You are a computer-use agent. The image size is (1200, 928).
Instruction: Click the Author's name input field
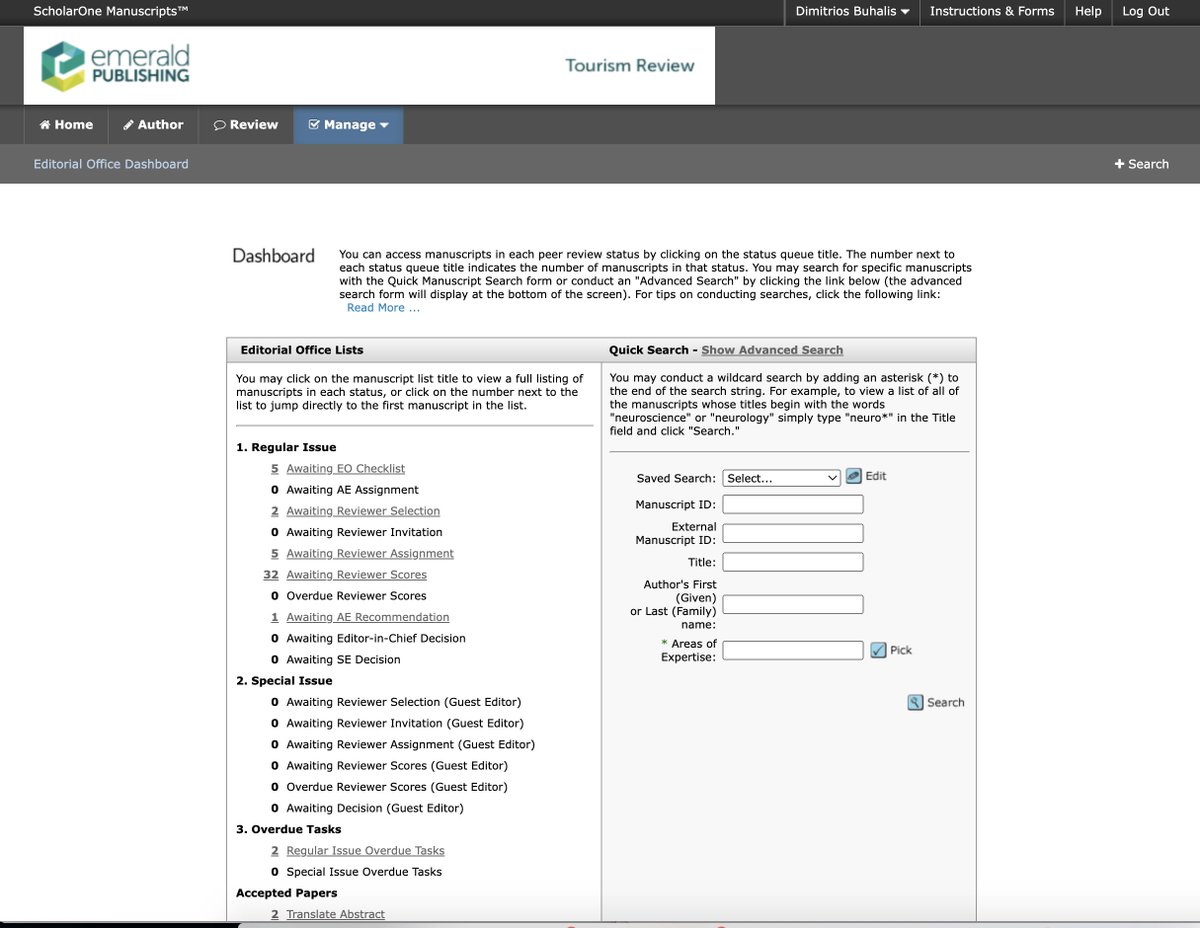pyautogui.click(x=792, y=604)
